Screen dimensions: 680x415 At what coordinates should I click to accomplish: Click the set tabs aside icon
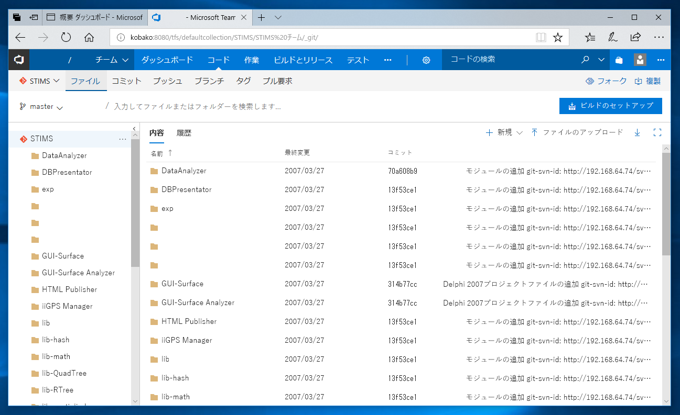click(x=33, y=17)
